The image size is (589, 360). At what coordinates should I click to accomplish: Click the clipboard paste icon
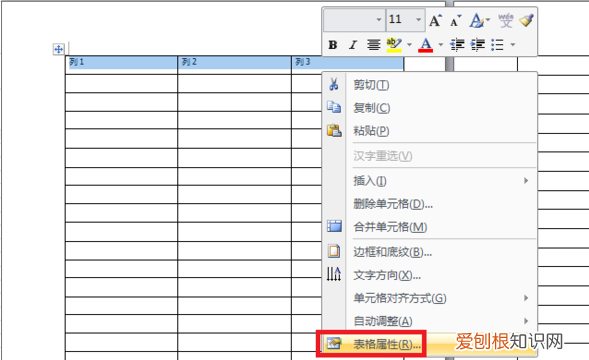(x=334, y=130)
